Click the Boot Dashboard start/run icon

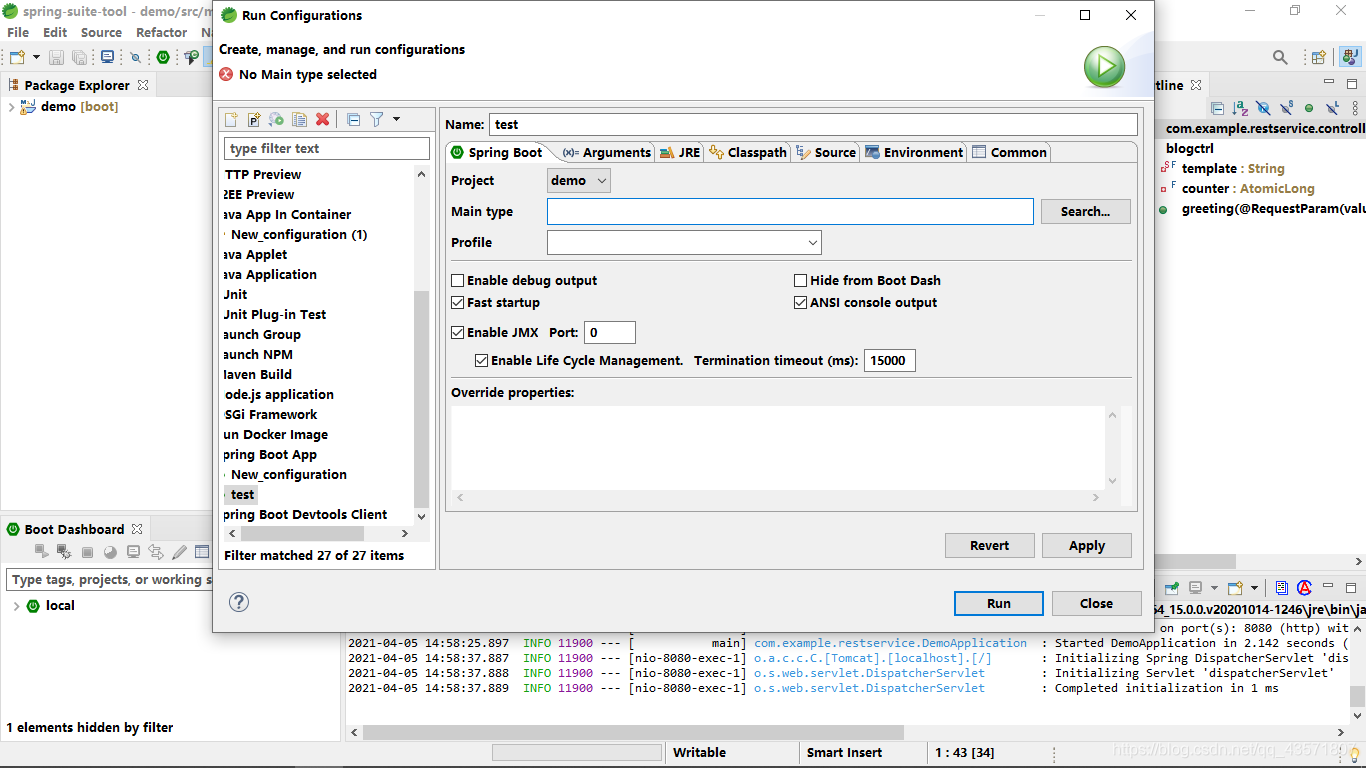41,552
